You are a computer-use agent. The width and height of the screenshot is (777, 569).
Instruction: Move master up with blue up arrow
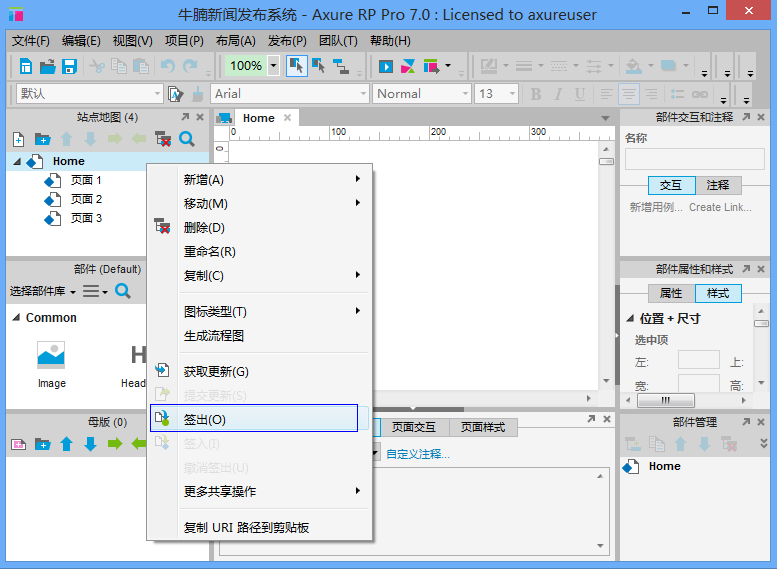[66, 444]
